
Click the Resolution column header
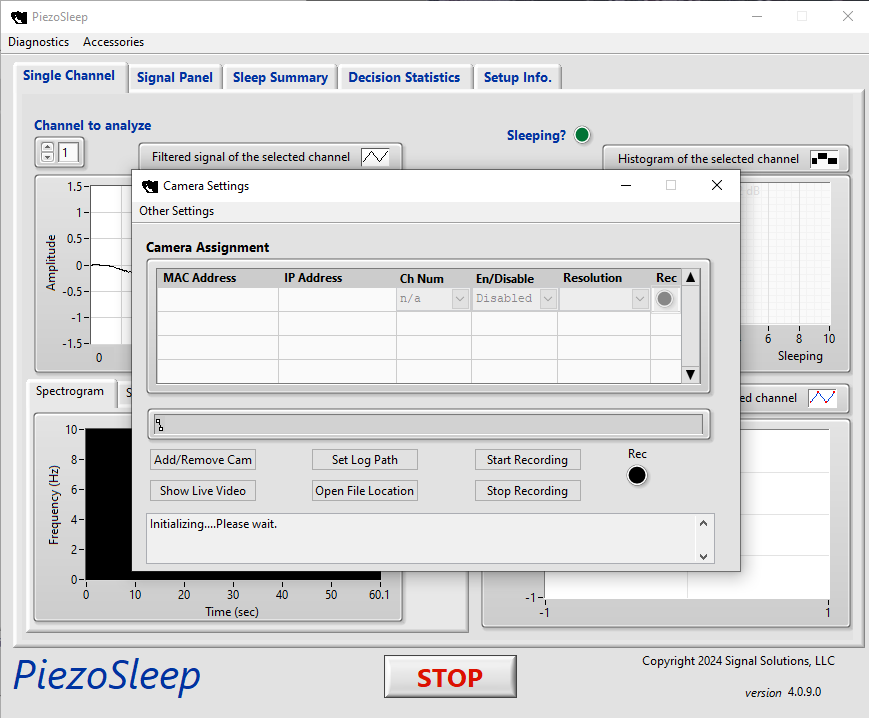tap(592, 278)
